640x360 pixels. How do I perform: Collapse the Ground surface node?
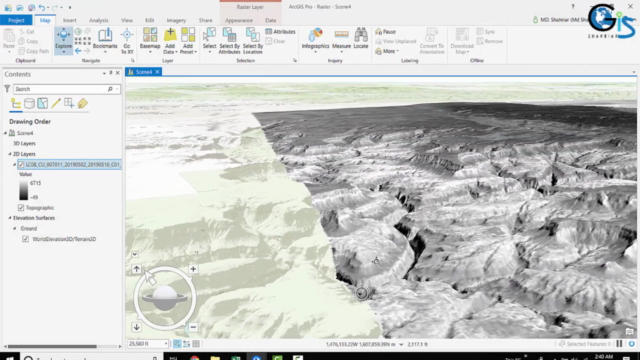(x=14, y=229)
